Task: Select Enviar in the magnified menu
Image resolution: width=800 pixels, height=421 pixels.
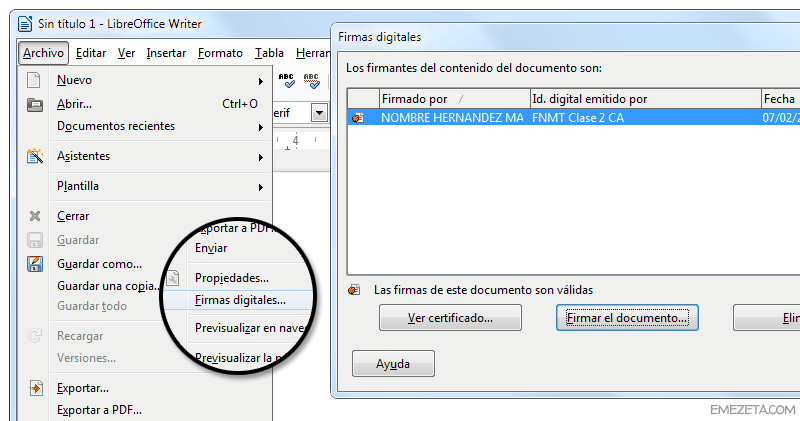Action: tap(211, 248)
